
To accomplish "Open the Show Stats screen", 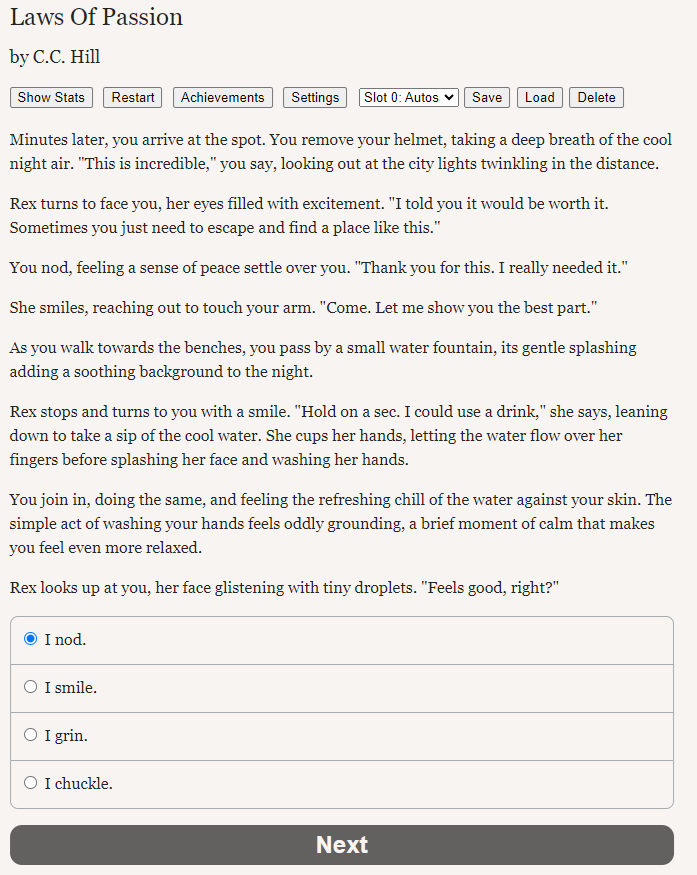I will [x=51, y=98].
